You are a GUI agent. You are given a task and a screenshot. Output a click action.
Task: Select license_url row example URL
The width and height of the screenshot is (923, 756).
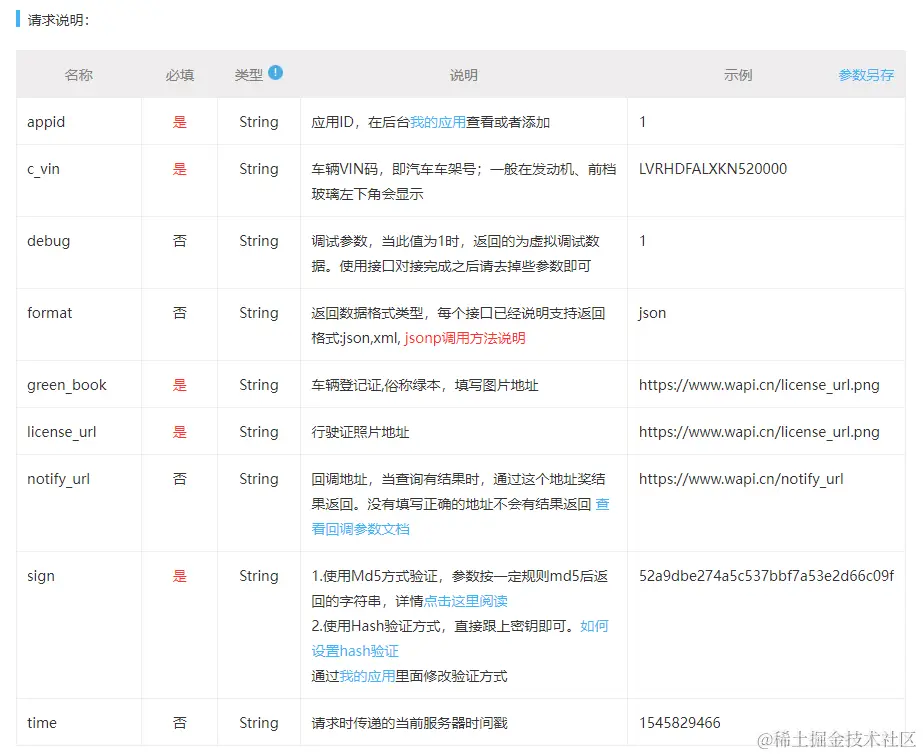tap(759, 432)
